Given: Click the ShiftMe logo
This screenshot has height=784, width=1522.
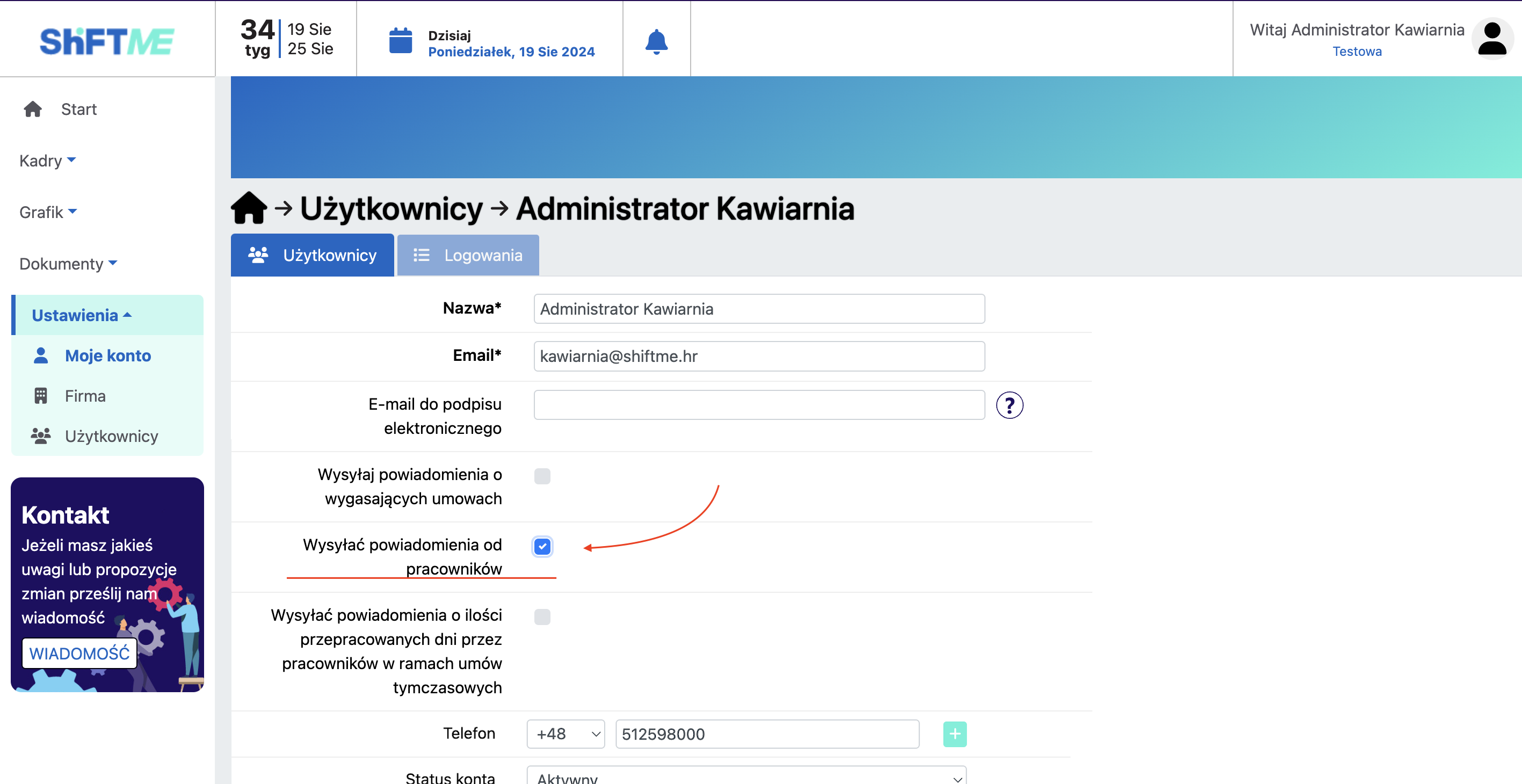Looking at the screenshot, I should [107, 41].
